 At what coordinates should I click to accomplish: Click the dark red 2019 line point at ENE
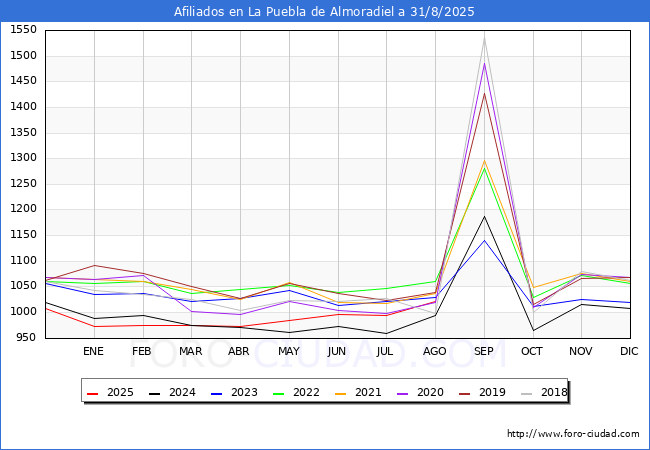pos(95,265)
